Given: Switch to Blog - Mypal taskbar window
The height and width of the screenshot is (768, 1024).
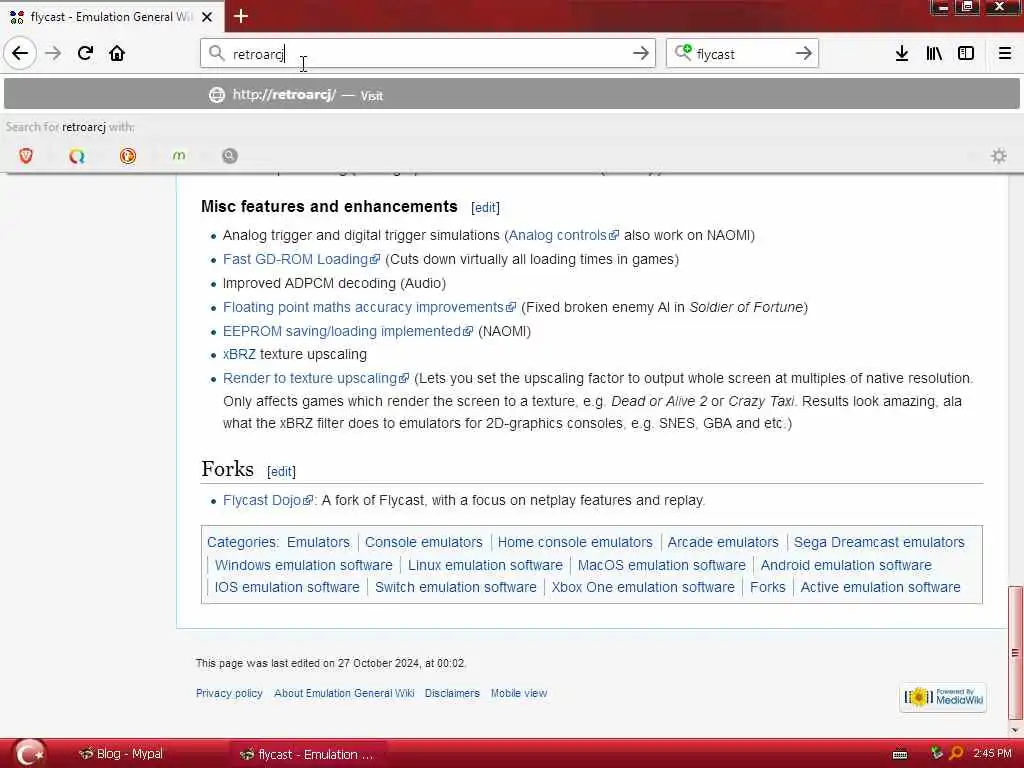Looking at the screenshot, I should (121, 754).
